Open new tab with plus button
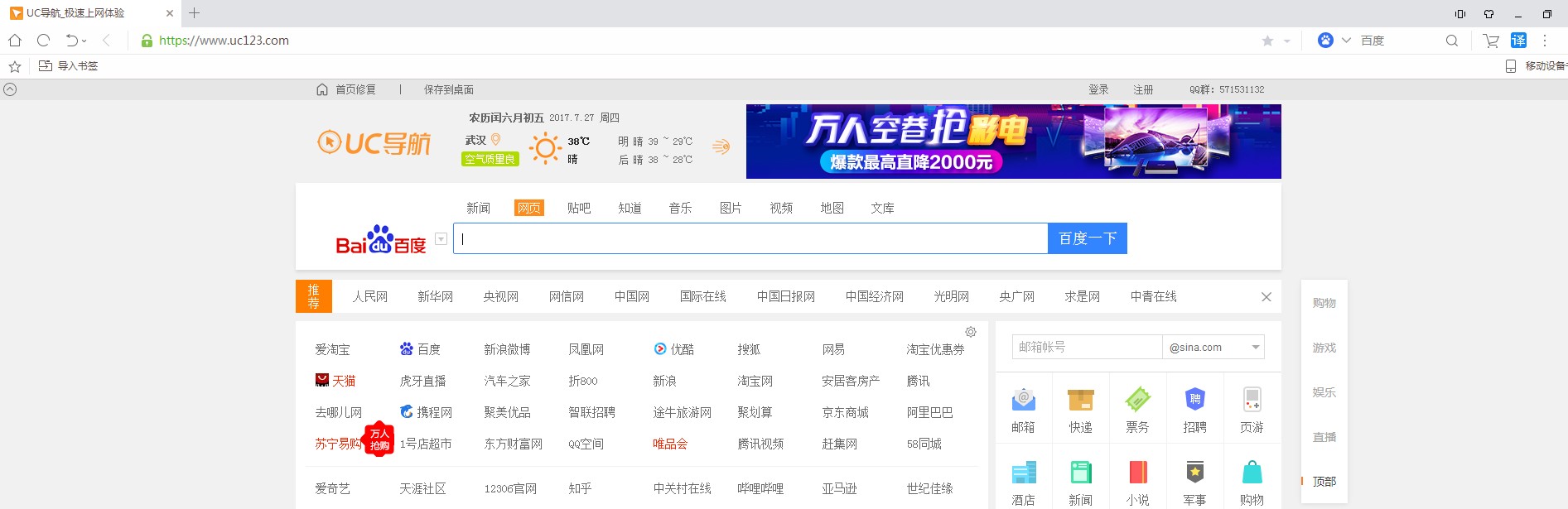1568x509 pixels. 195,13
